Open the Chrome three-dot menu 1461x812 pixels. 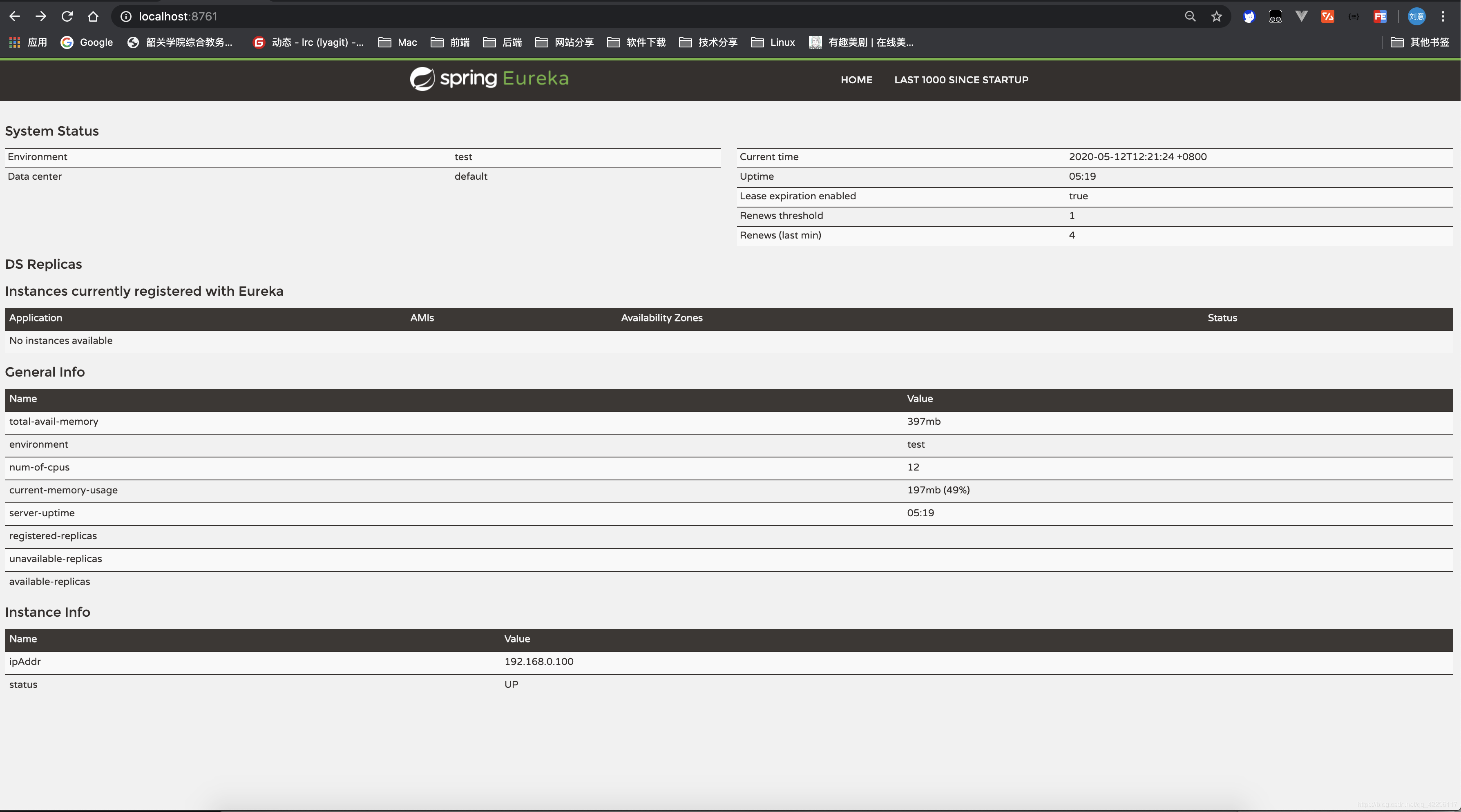coord(1443,16)
